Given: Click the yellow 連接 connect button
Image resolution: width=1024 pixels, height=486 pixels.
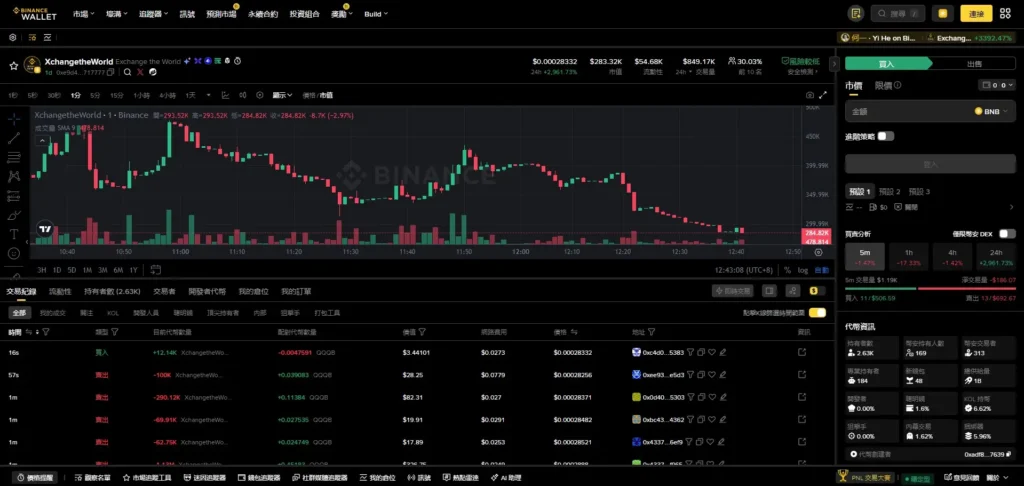Looking at the screenshot, I should click(x=976, y=13).
